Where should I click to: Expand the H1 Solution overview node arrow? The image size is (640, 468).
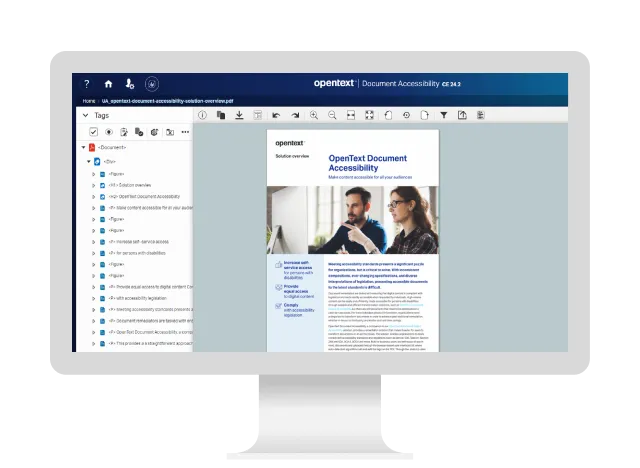93,185
